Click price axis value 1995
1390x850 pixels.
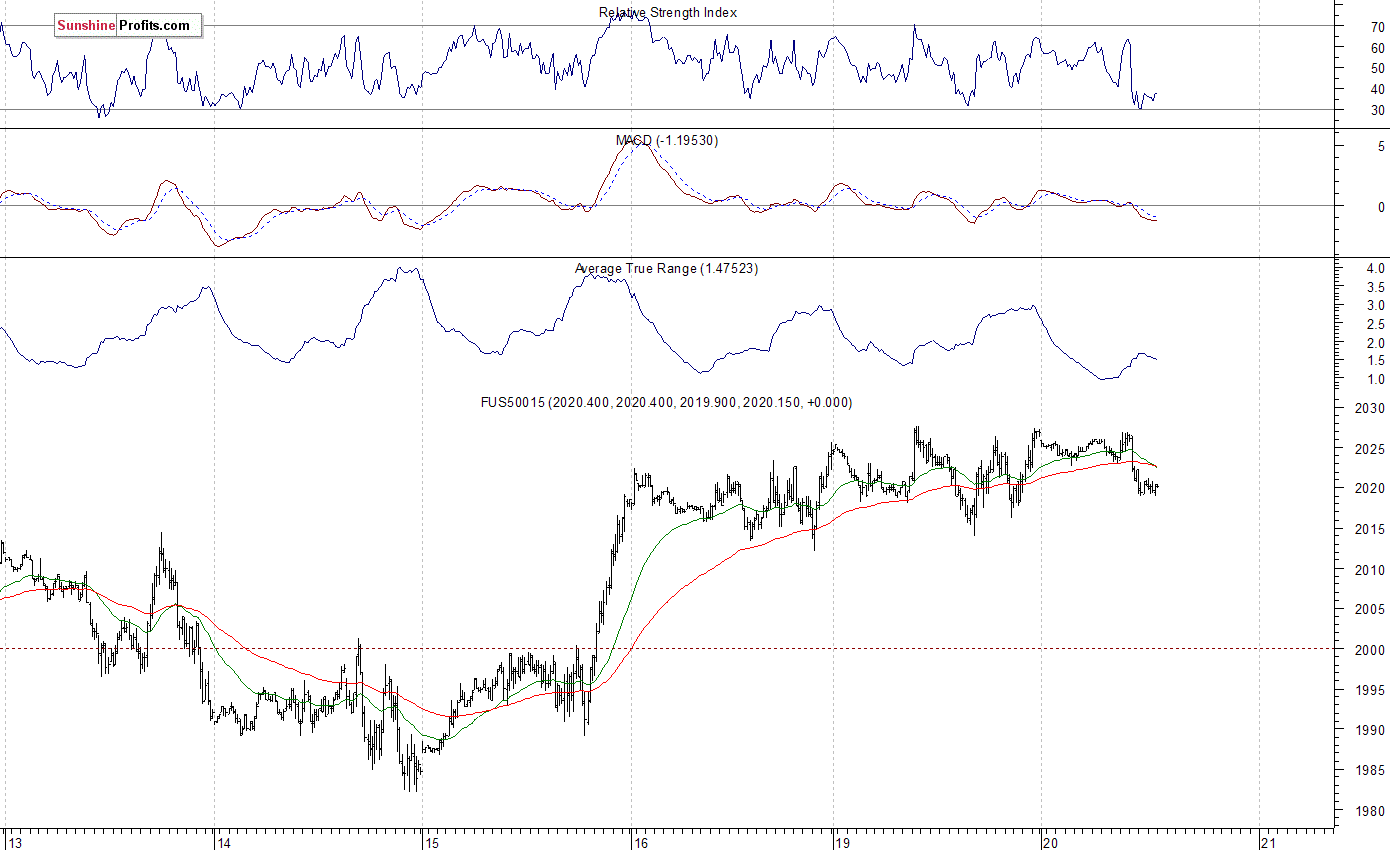[x=1371, y=691]
